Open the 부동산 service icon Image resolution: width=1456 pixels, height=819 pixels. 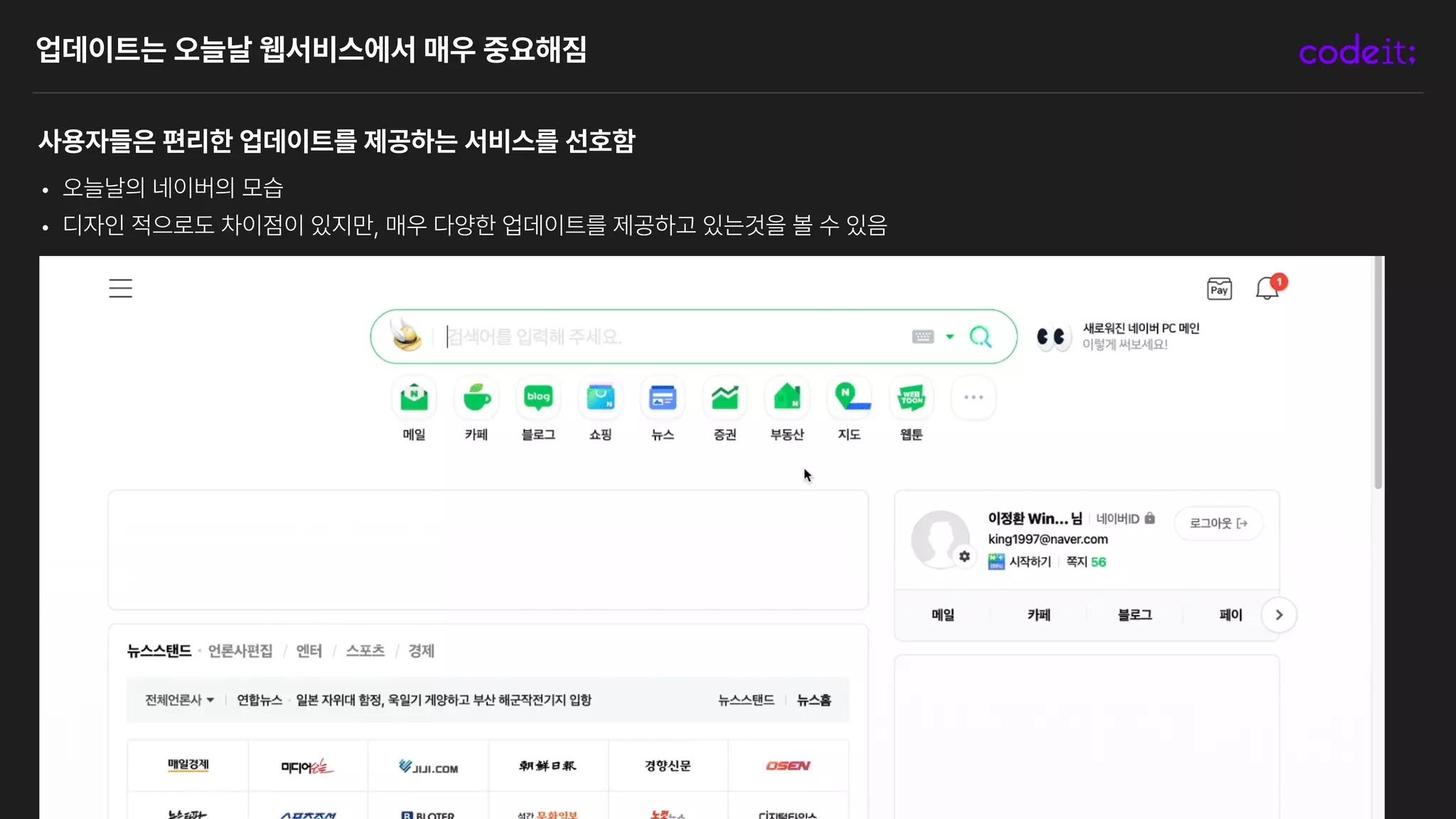click(x=787, y=397)
